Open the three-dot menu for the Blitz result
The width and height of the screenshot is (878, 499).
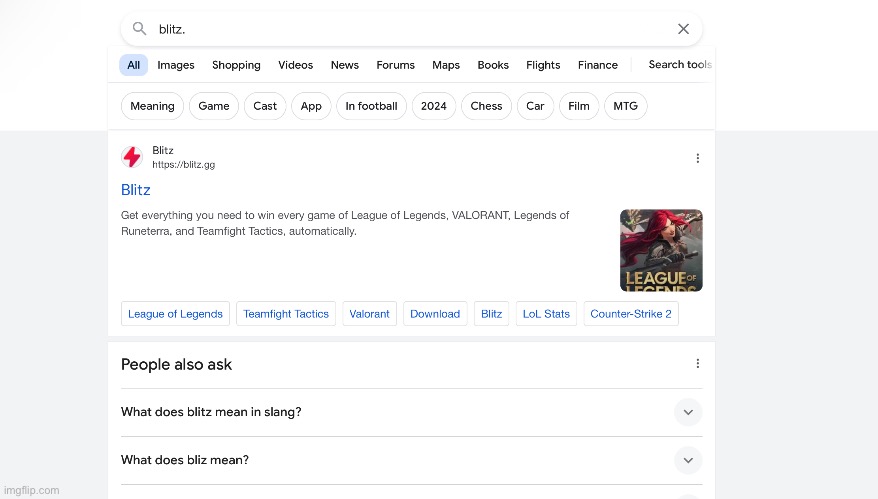pos(697,158)
